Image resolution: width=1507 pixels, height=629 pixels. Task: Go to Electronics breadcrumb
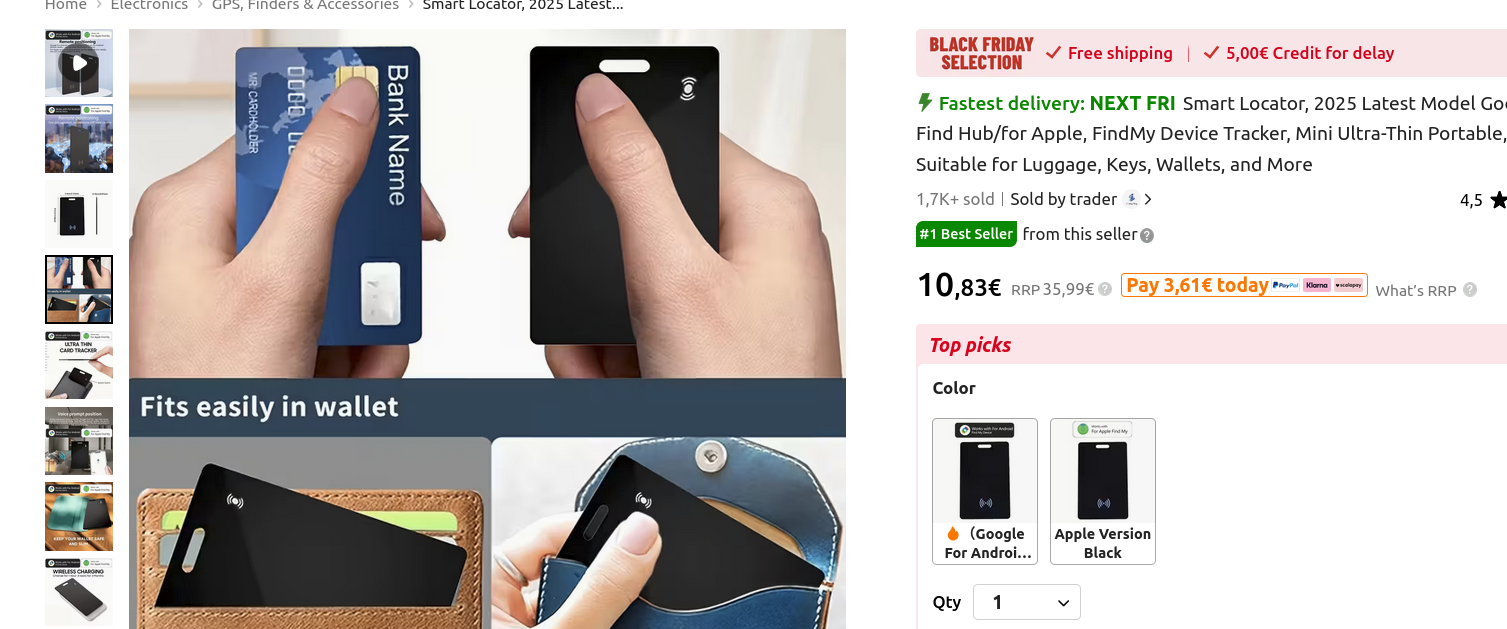coord(149,5)
